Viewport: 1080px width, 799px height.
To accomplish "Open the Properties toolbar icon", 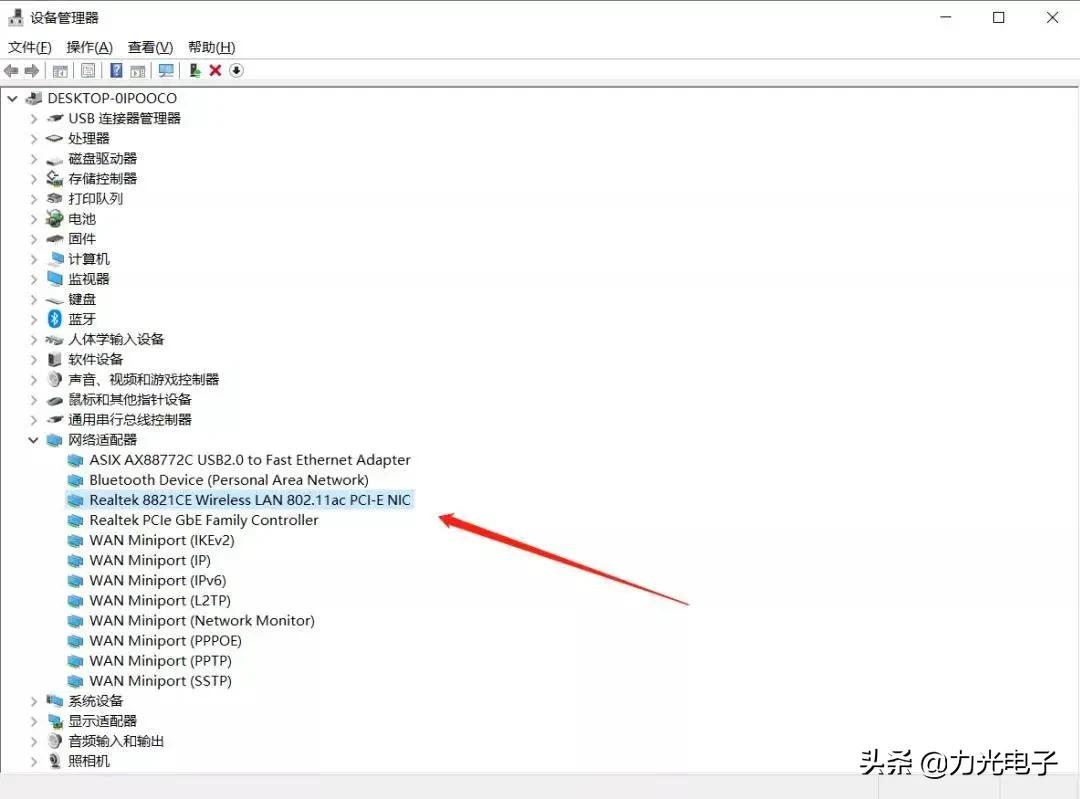I will 86,70.
